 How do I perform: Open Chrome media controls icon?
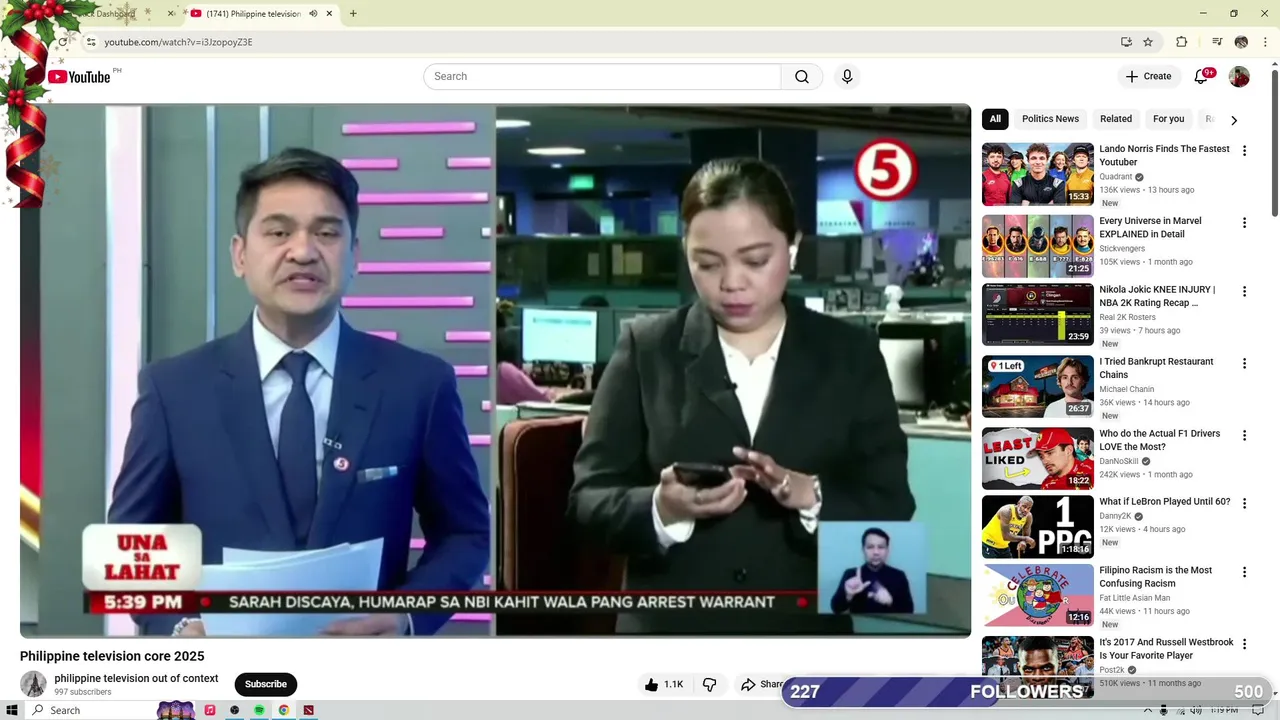point(1217,42)
